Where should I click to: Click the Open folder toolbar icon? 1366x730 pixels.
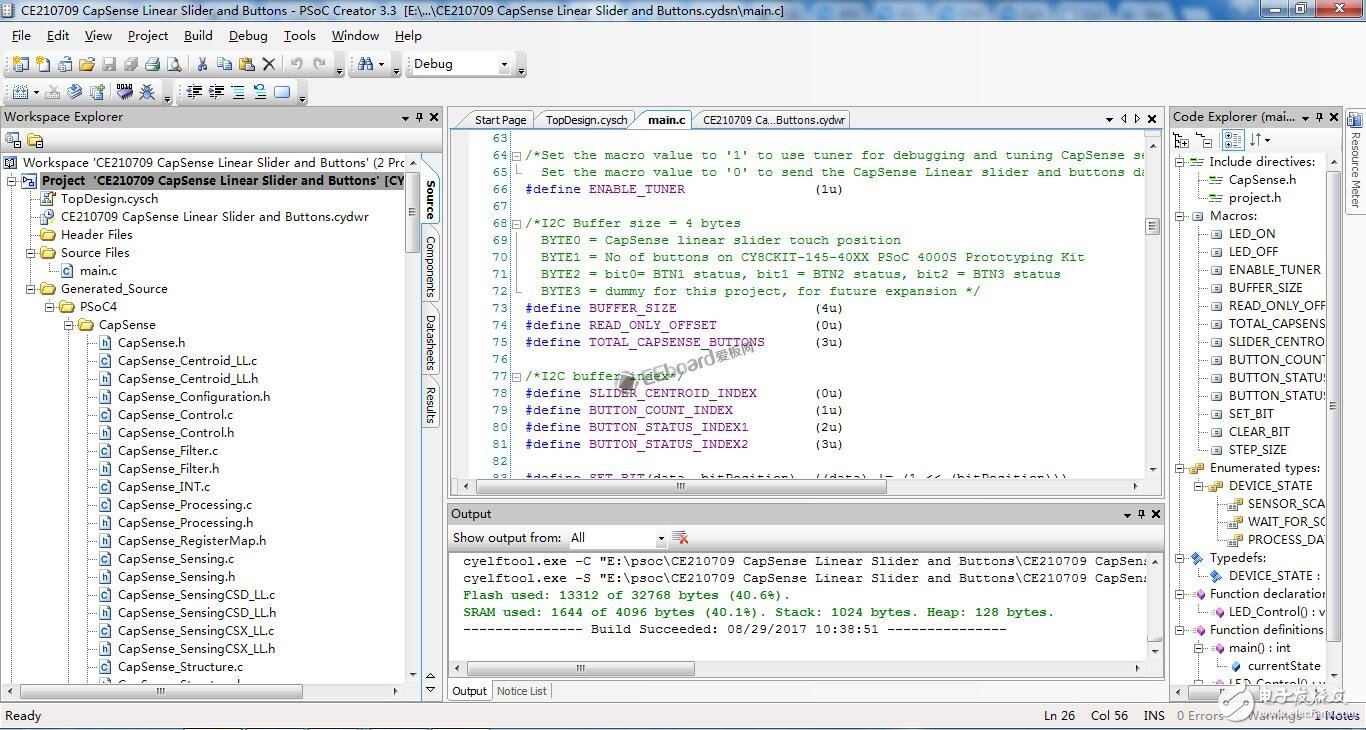(x=87, y=64)
